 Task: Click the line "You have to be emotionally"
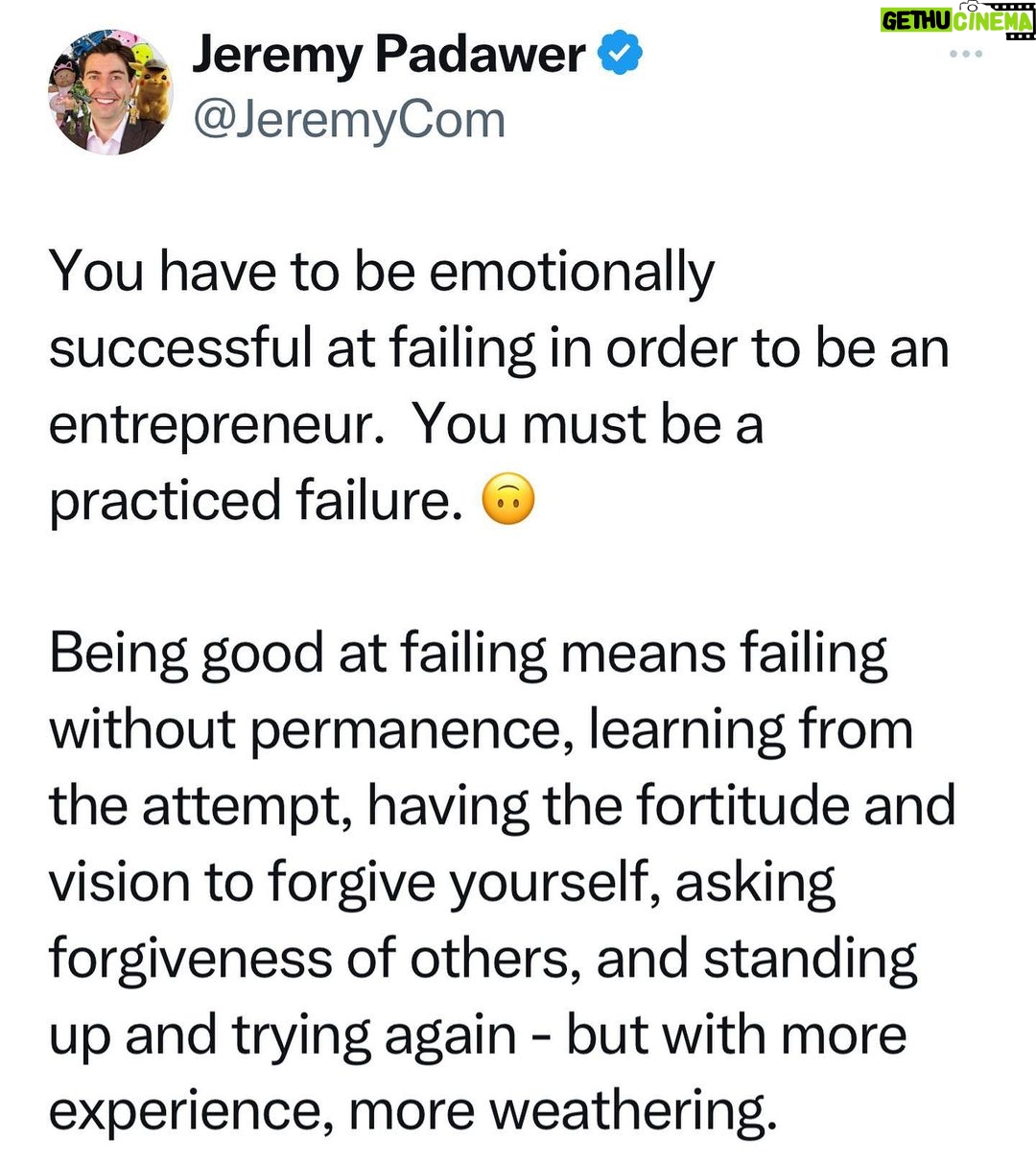(382, 272)
